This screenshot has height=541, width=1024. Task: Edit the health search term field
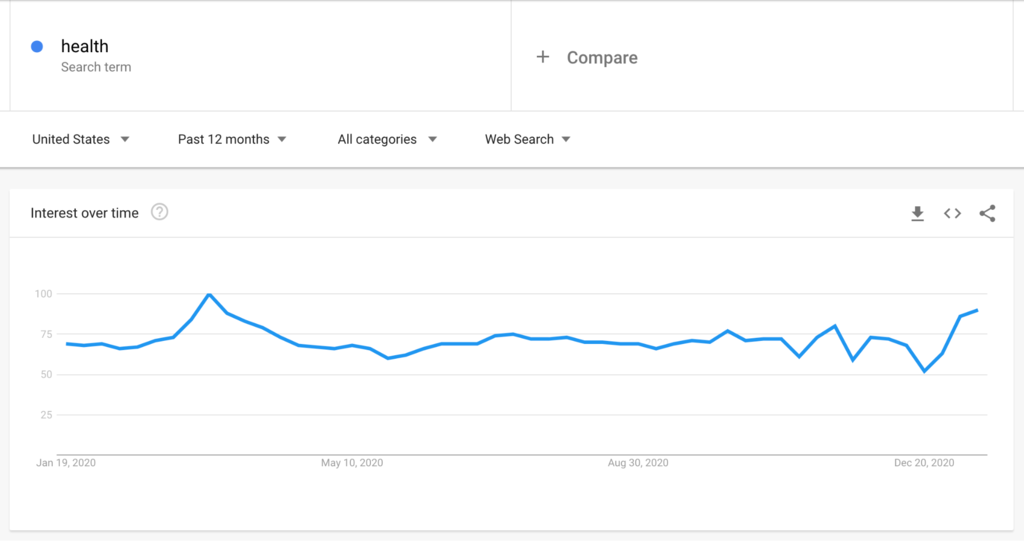85,46
